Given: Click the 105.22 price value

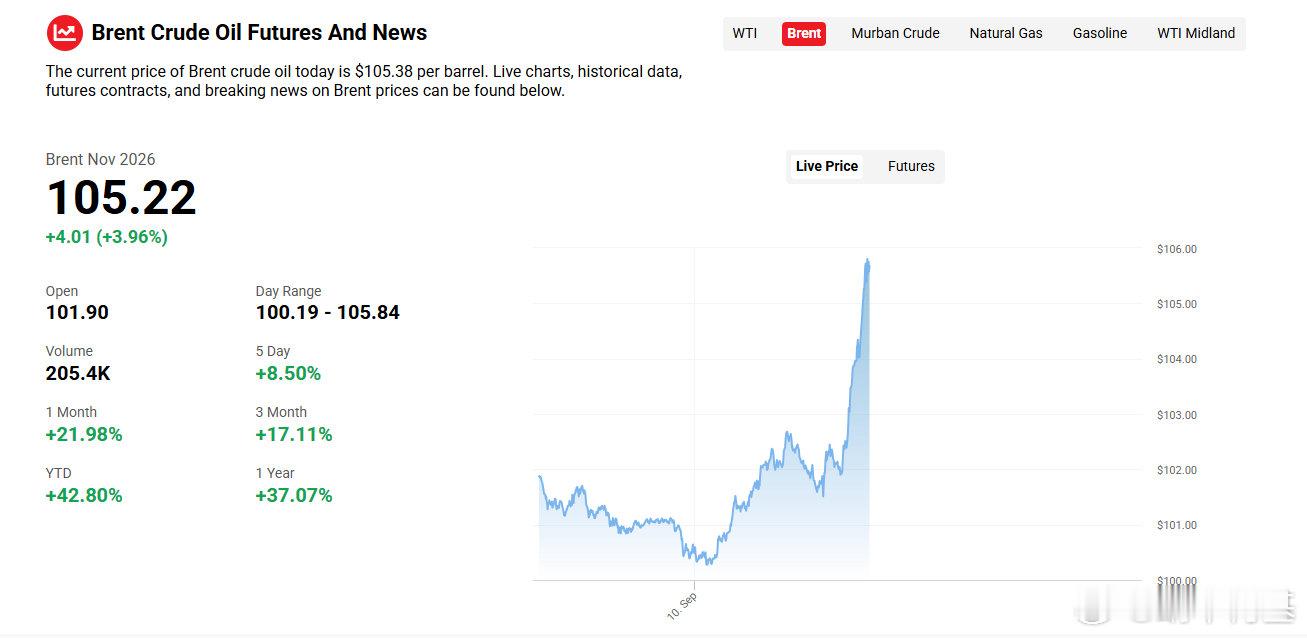Looking at the screenshot, I should coord(121,197).
